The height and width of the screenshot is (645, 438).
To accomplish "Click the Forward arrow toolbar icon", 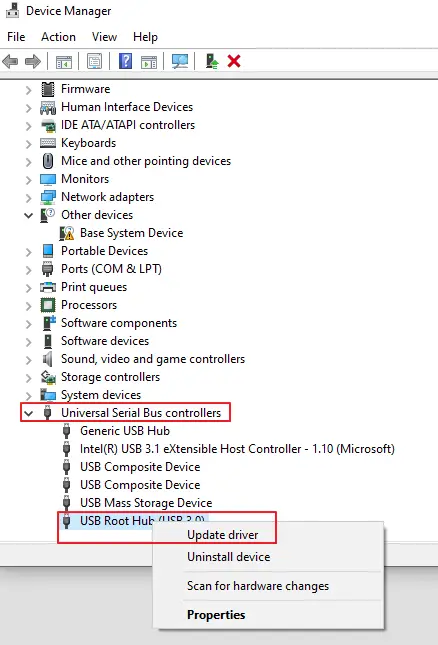I will (x=33, y=62).
